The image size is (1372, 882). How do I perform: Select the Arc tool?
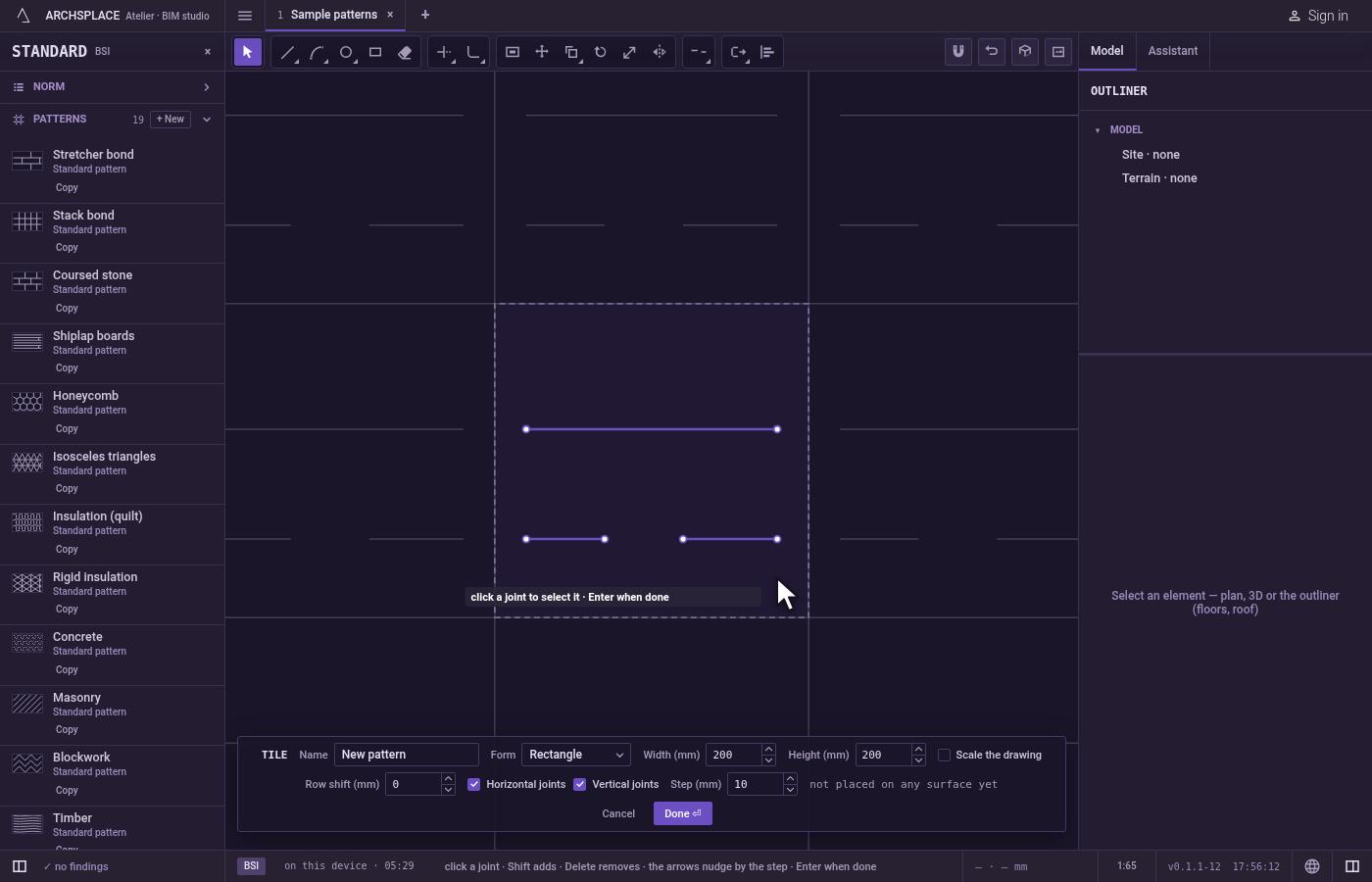pos(317,53)
